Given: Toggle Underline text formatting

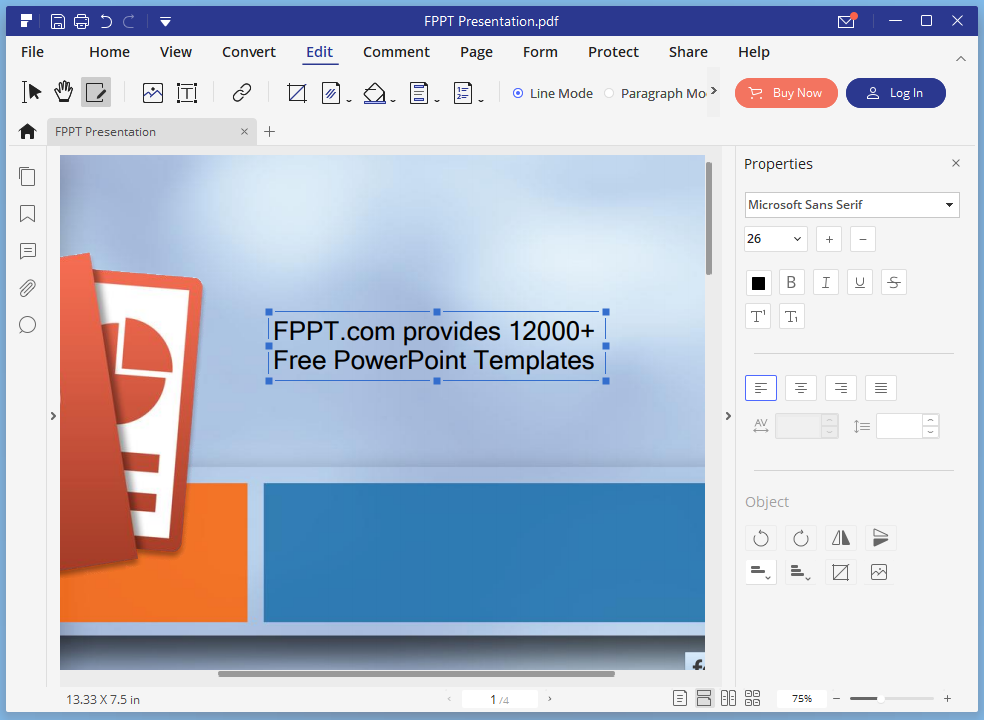Looking at the screenshot, I should pos(859,283).
